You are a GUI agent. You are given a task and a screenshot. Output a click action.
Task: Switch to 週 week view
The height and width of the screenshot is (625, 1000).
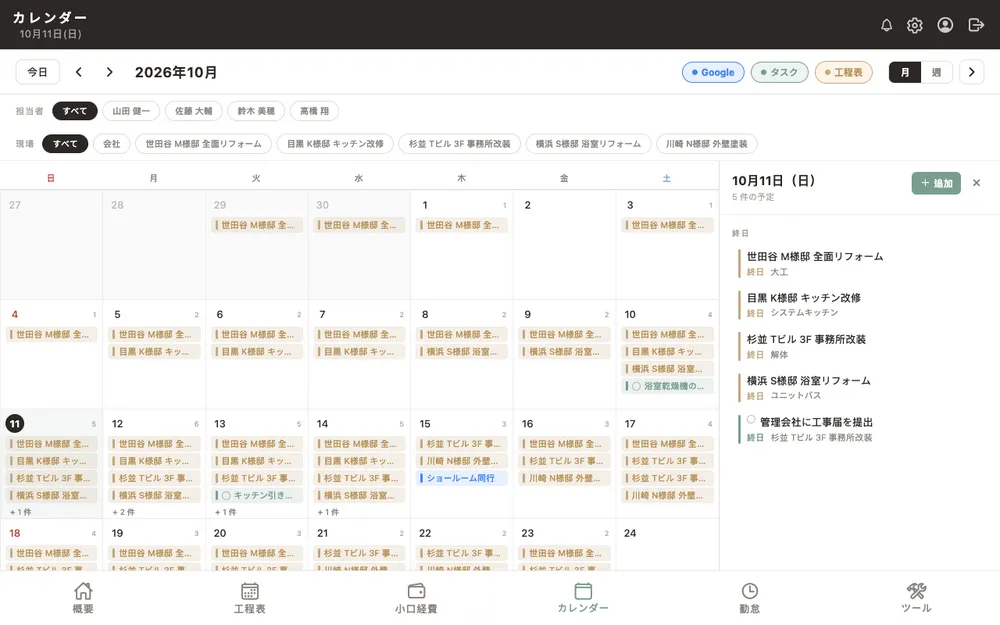coord(936,72)
